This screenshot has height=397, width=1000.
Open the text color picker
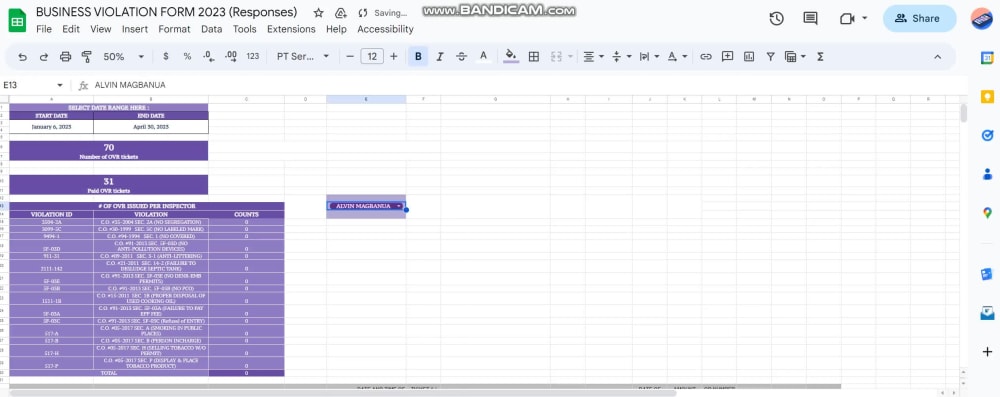click(x=483, y=56)
